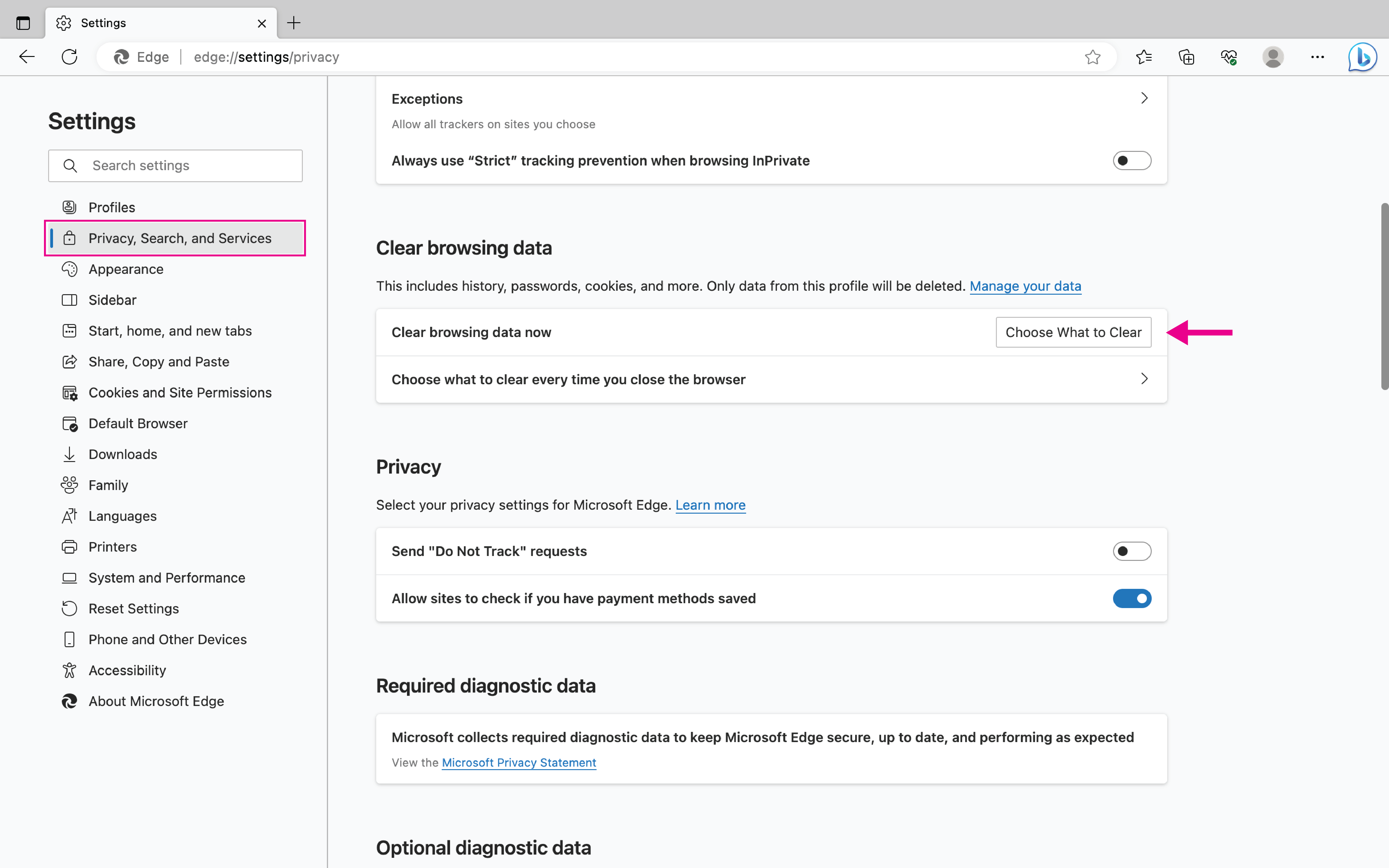Screen dimensions: 1389x868
Task: Enable Send Do Not Track requests
Action: (x=1131, y=551)
